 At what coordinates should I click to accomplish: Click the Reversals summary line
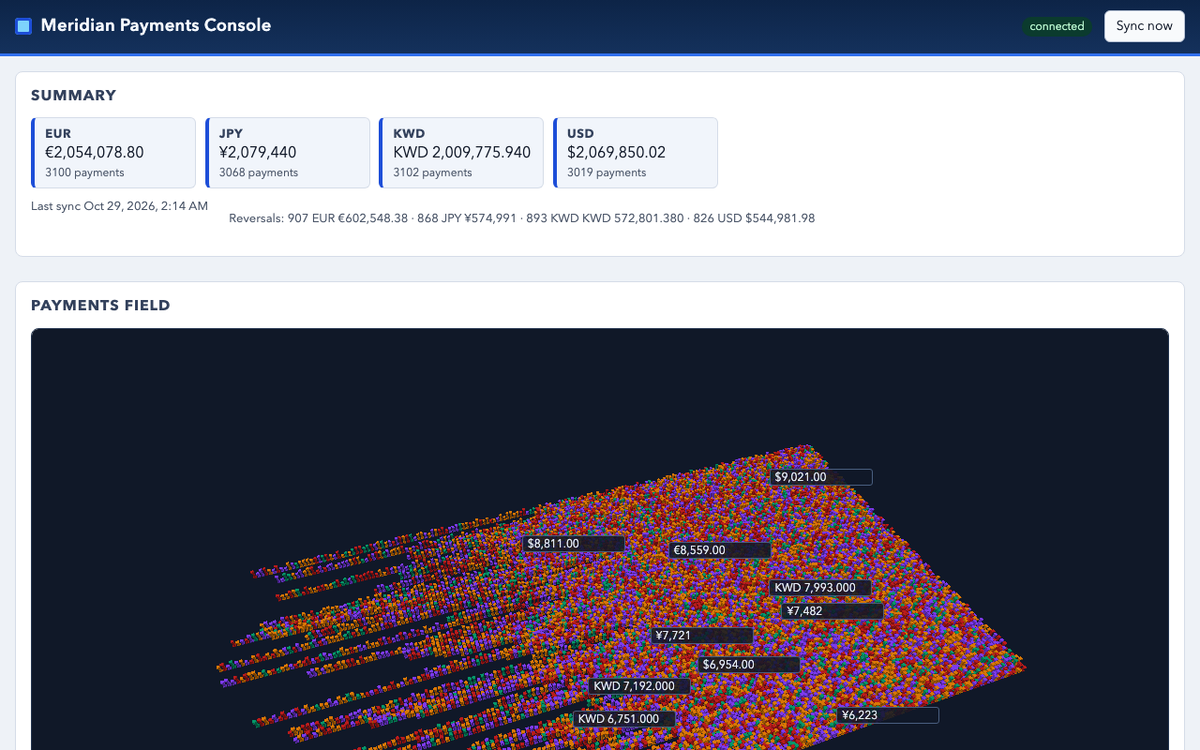pyautogui.click(x=522, y=218)
